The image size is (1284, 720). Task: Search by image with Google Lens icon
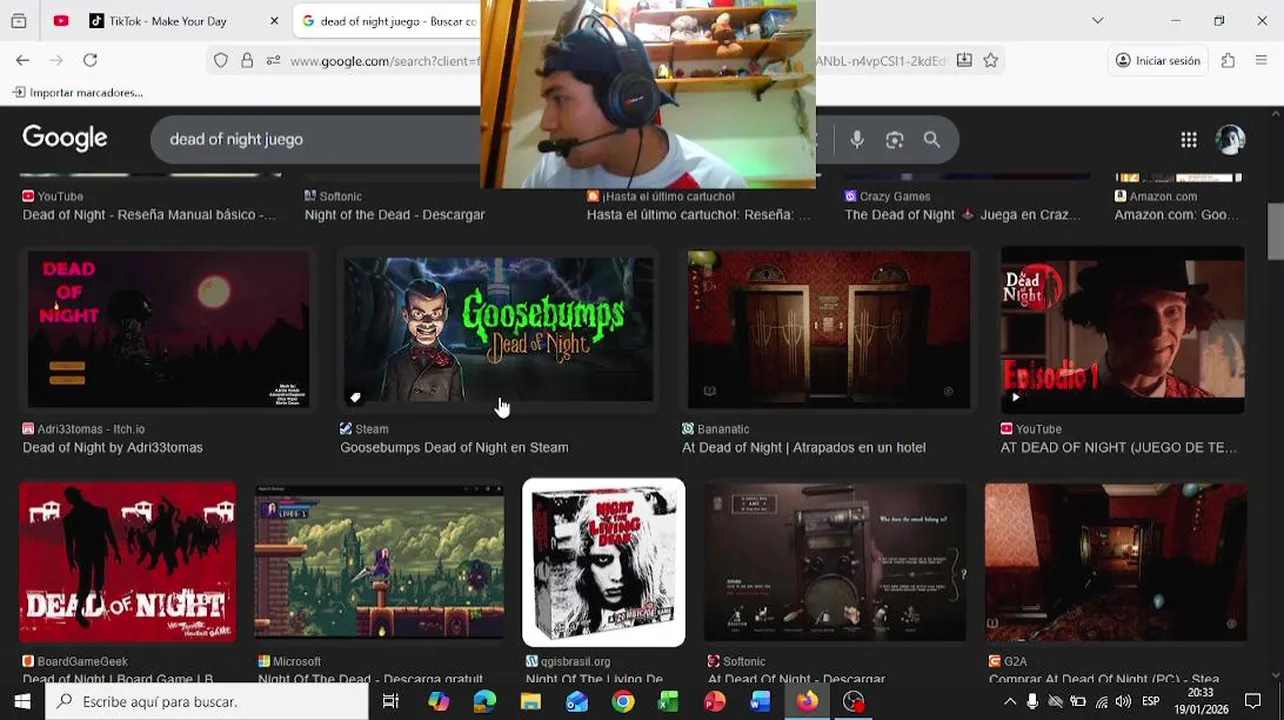894,140
